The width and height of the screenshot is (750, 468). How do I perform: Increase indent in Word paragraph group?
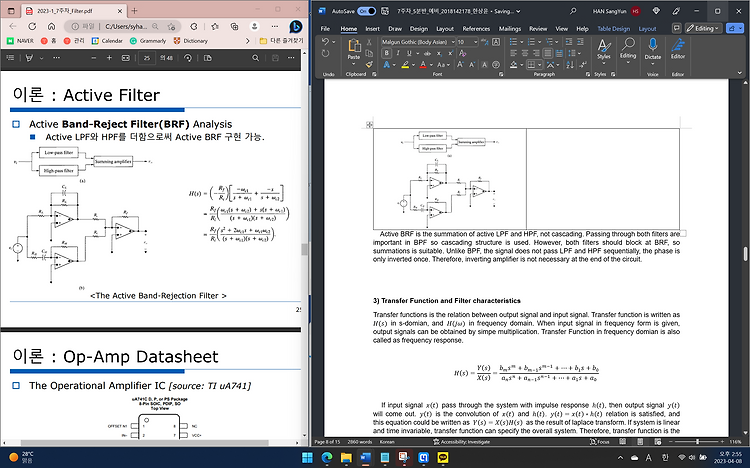click(x=580, y=42)
